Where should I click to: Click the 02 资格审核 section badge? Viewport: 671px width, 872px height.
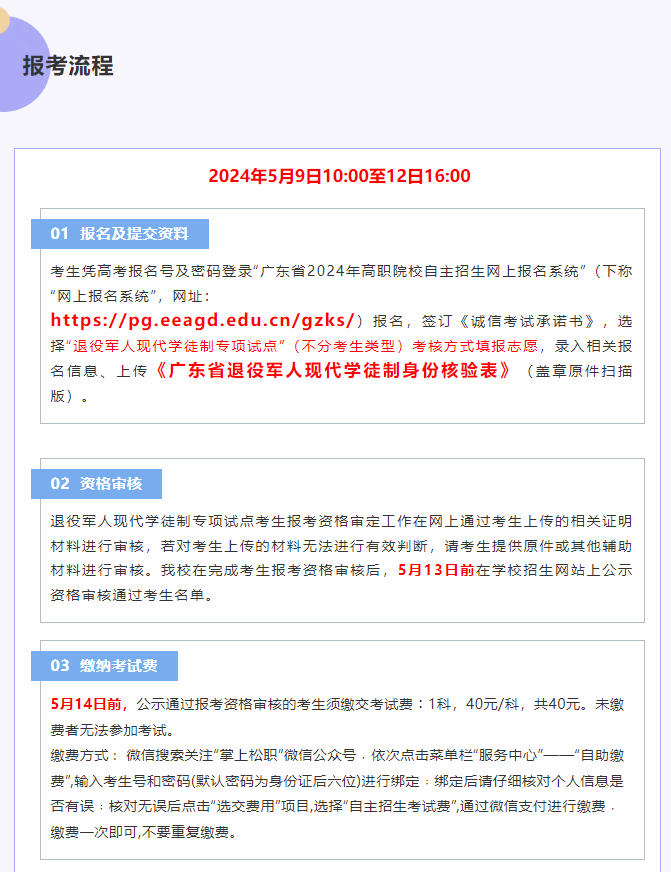[x=96, y=484]
